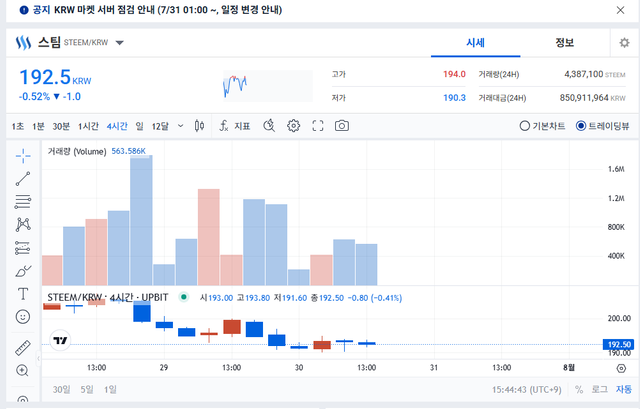The image size is (640, 409).
Task: Open the page settings gear in header
Action: (x=624, y=42)
